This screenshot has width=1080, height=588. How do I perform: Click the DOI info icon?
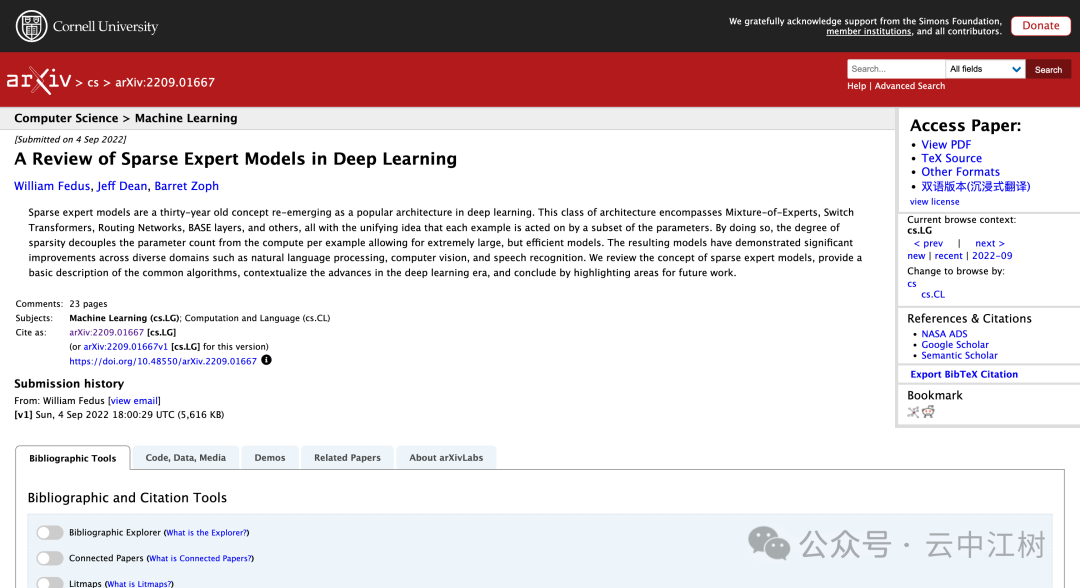pyautogui.click(x=266, y=360)
